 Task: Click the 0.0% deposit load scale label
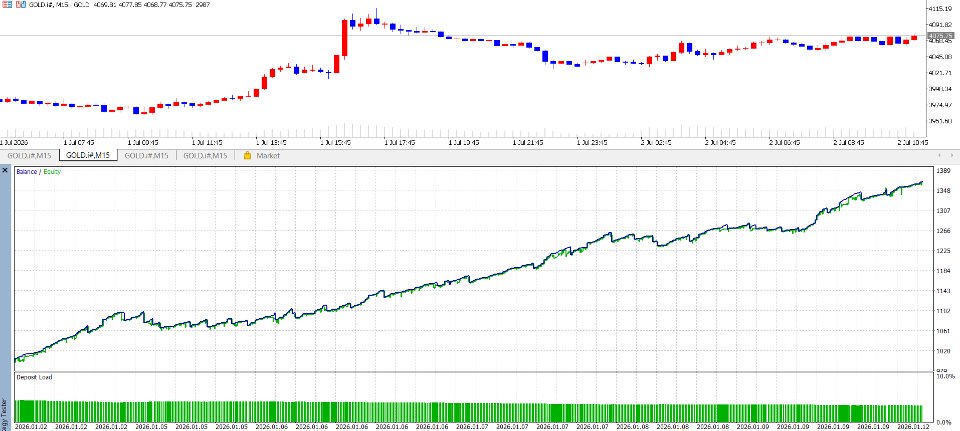(945, 423)
